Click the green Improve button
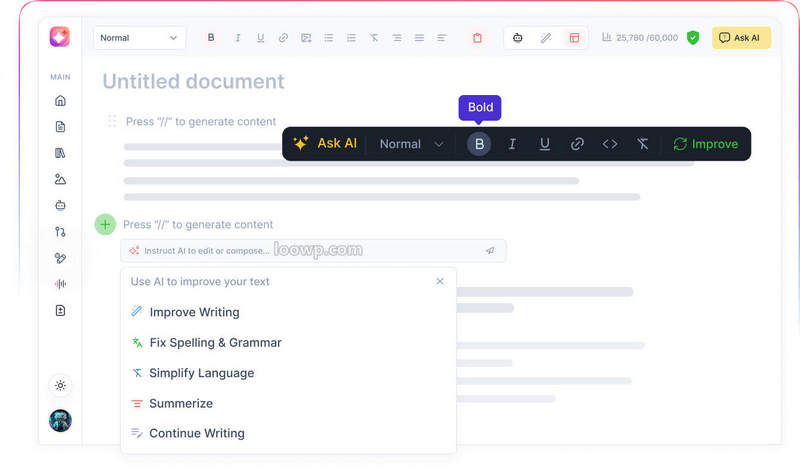The image size is (800, 474). point(706,144)
